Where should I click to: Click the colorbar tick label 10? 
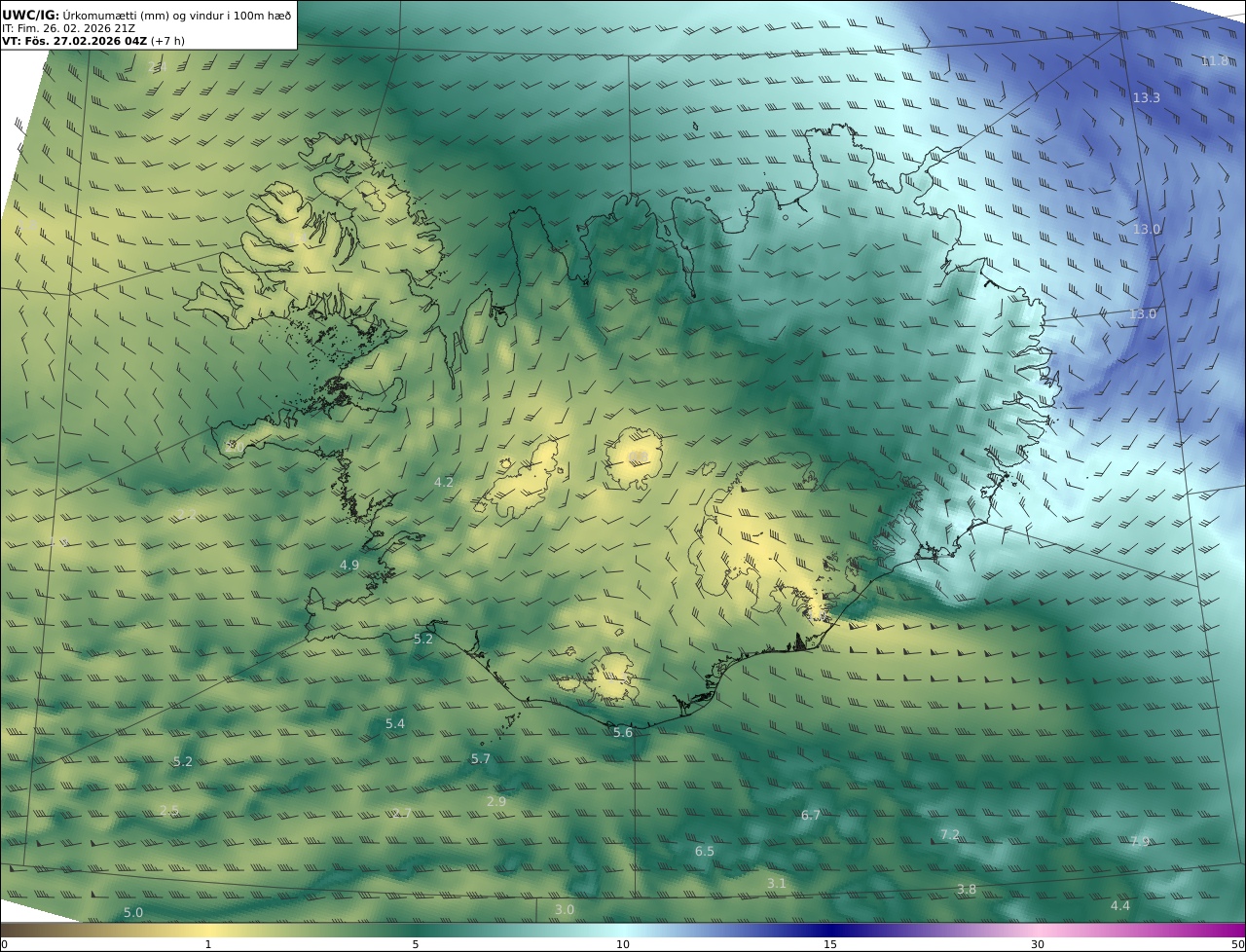(623, 945)
